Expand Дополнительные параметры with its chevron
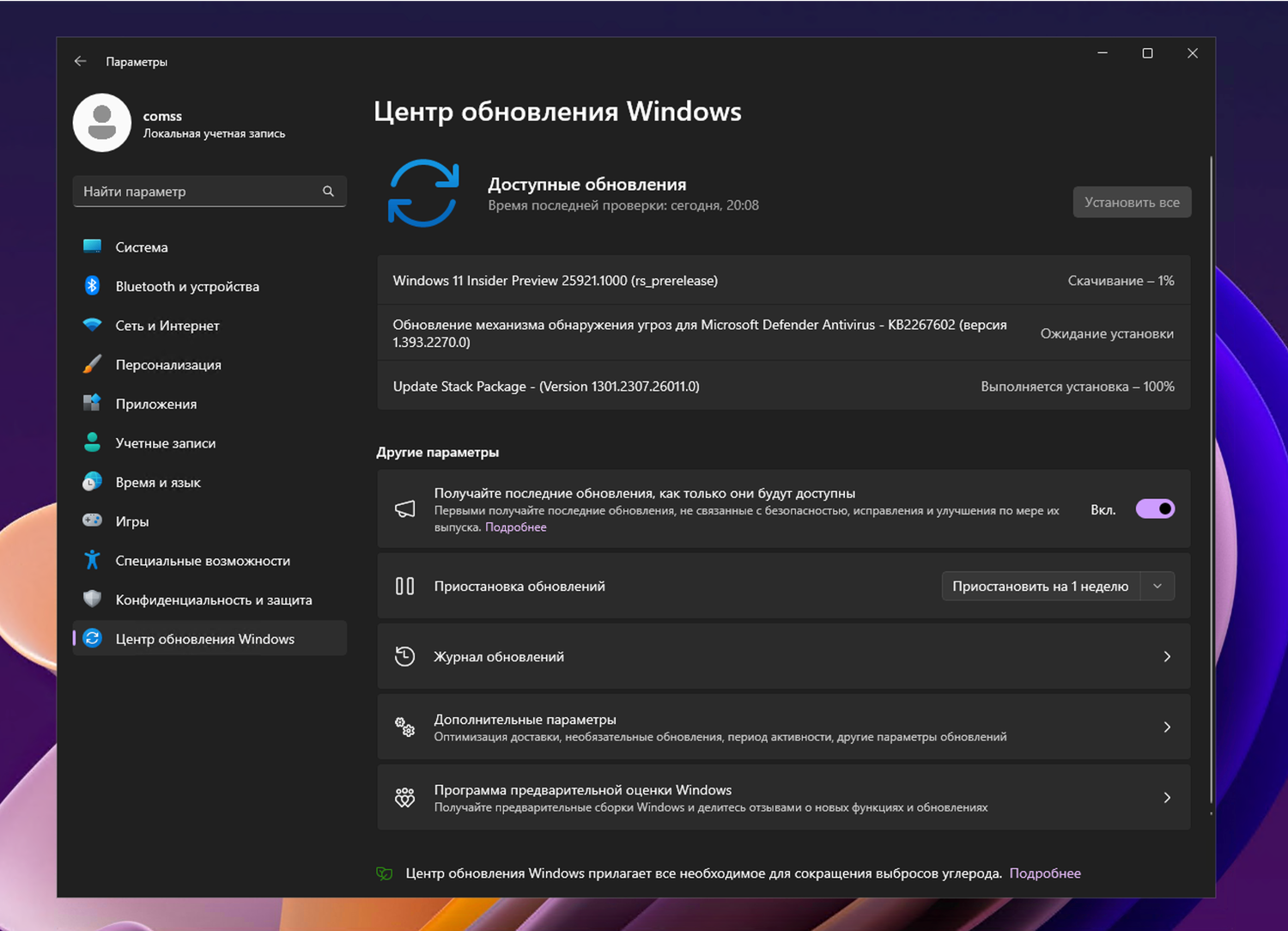This screenshot has width=1288, height=931. (x=1167, y=727)
